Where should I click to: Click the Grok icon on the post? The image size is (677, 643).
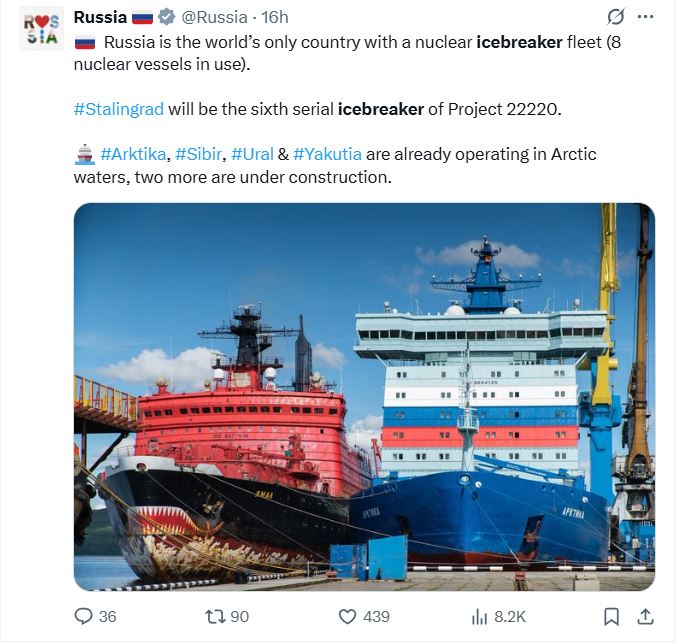[x=616, y=17]
